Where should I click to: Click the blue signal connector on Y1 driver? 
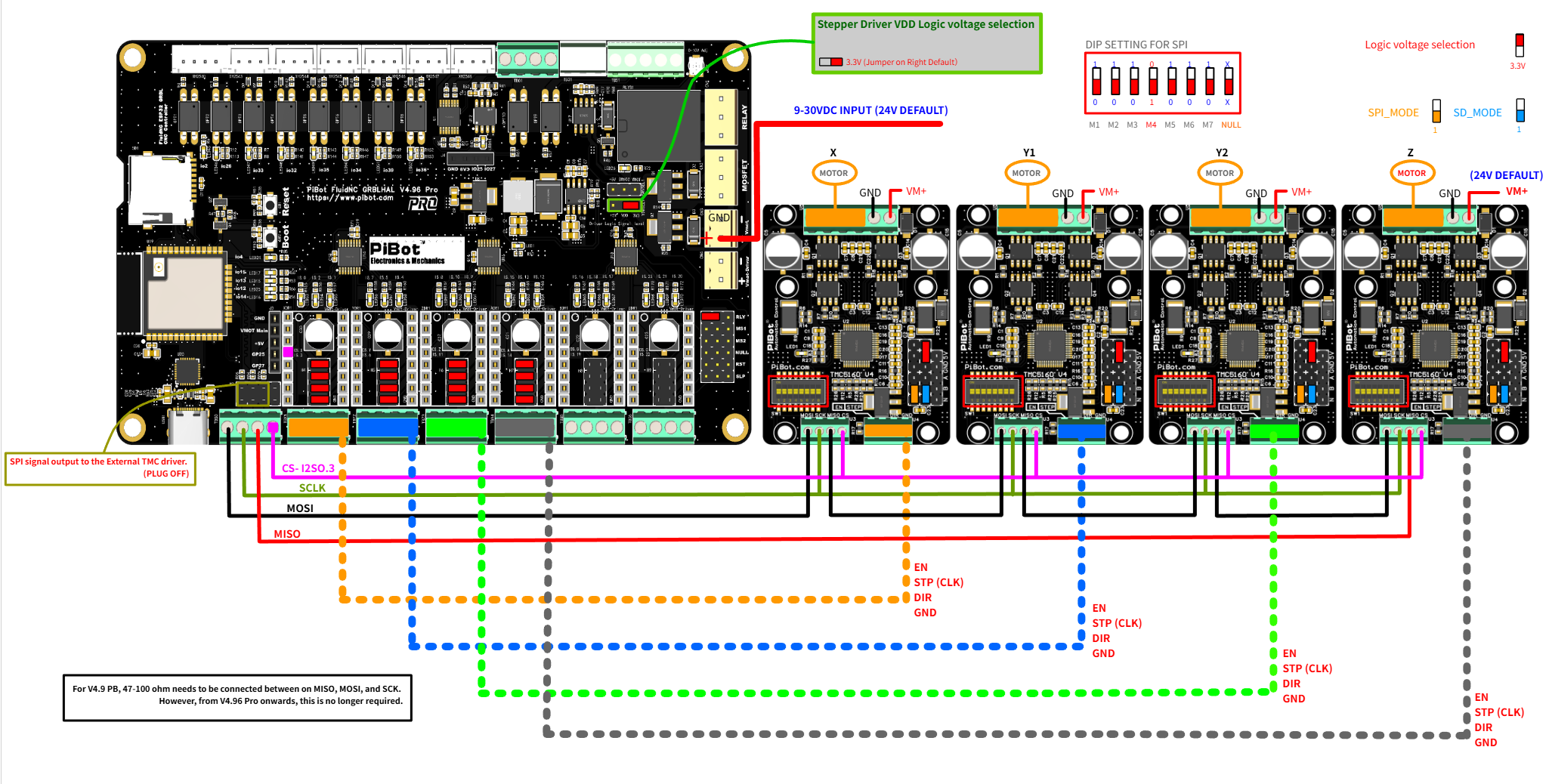1081,431
